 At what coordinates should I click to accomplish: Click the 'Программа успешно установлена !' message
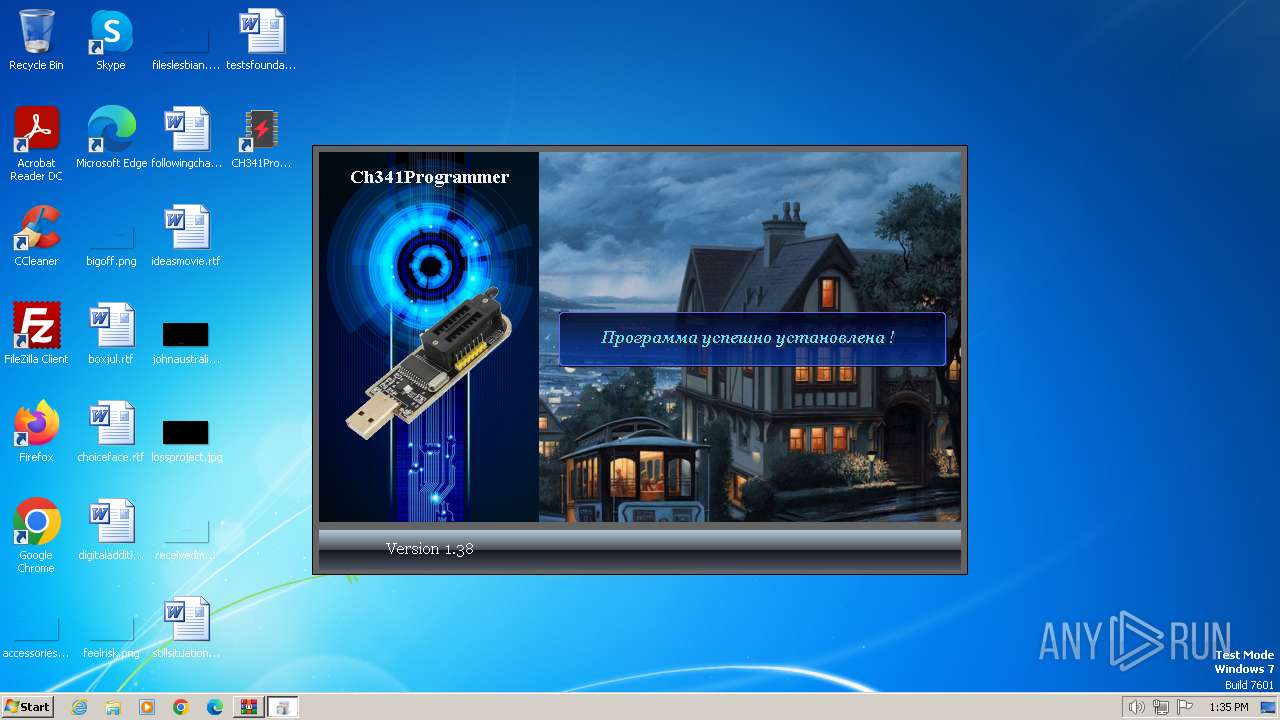click(748, 338)
